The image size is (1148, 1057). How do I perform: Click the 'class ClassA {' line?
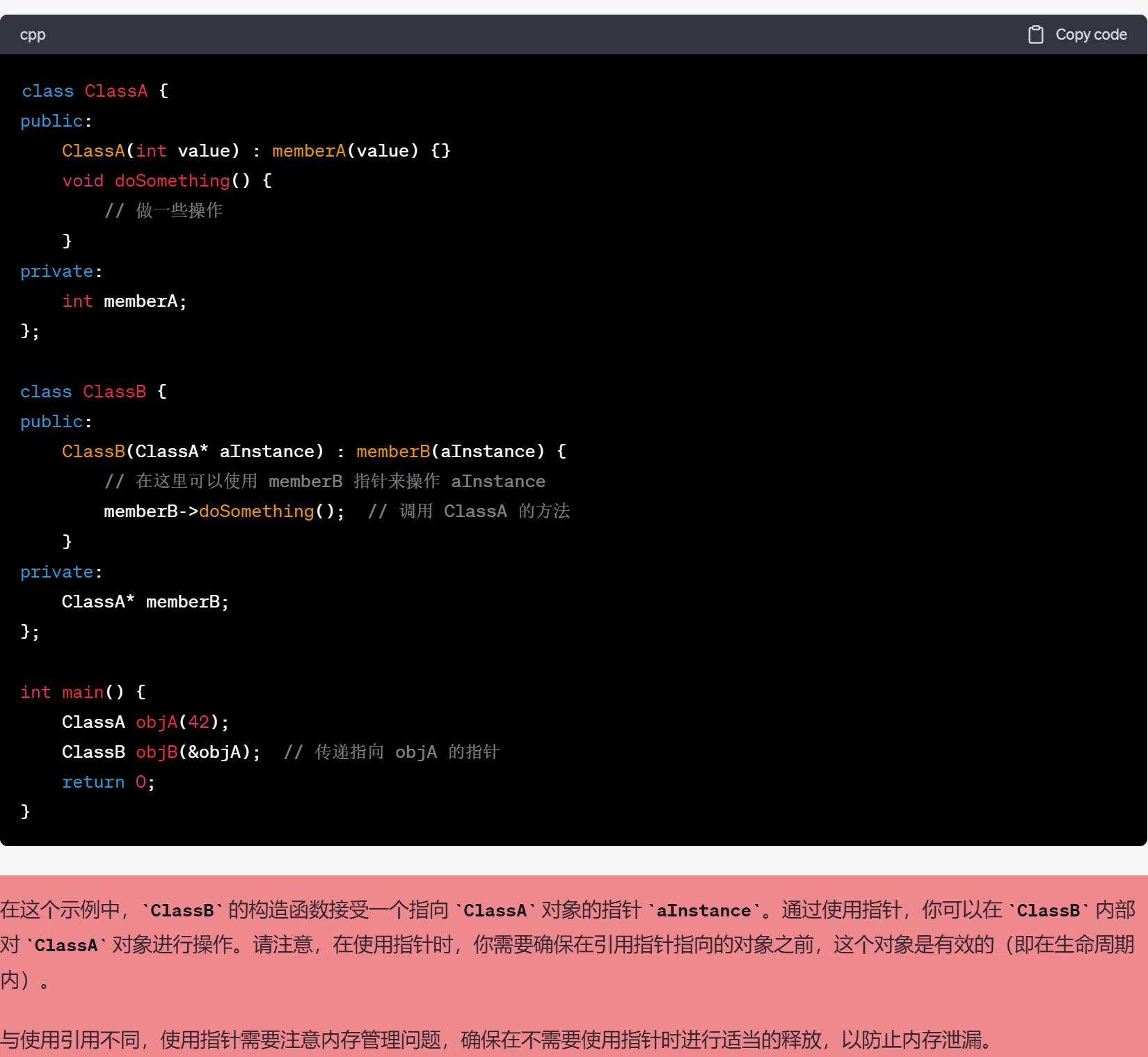click(x=95, y=91)
